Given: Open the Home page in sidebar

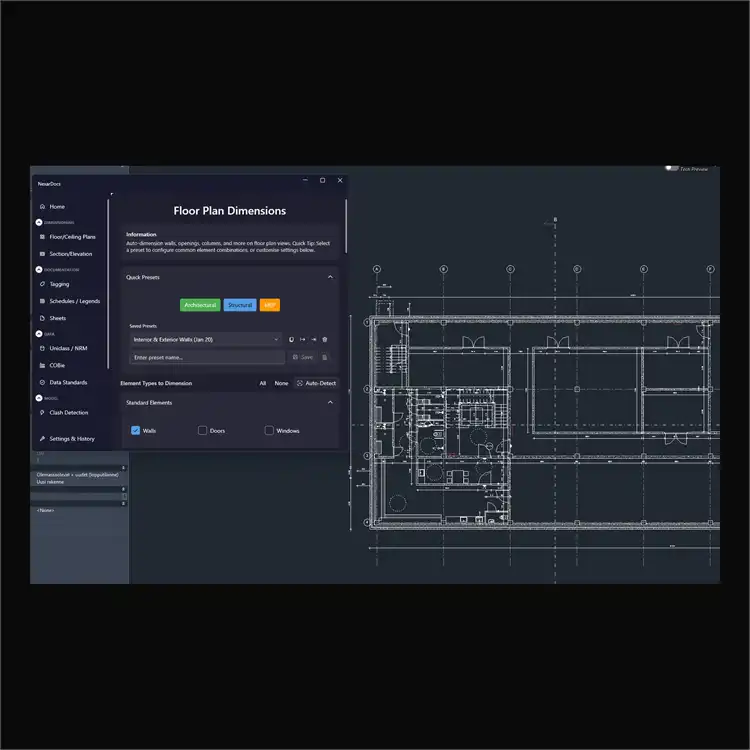Looking at the screenshot, I should [53, 207].
